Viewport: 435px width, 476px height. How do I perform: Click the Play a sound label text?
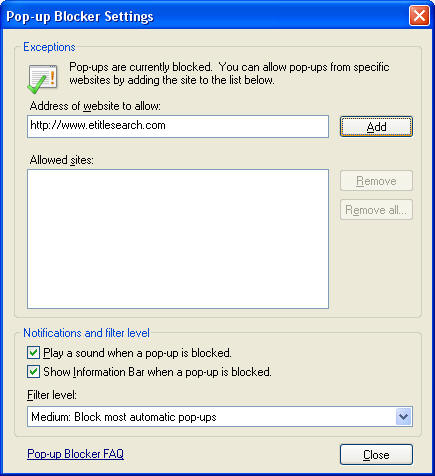tap(137, 353)
